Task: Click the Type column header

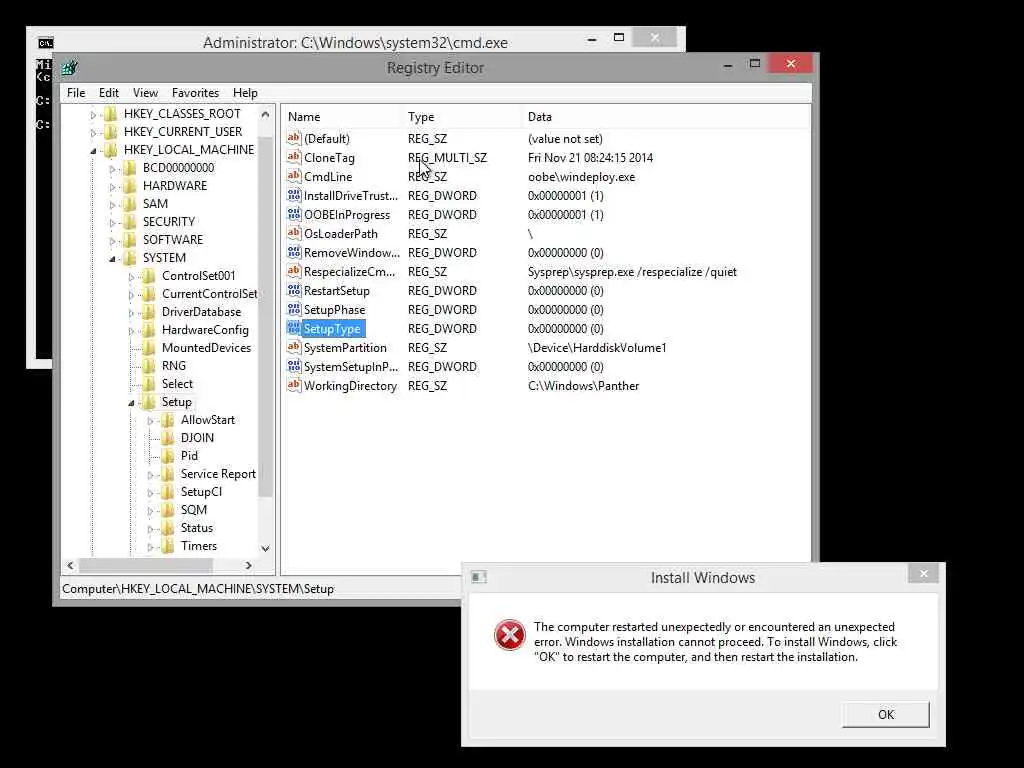Action: point(462,117)
